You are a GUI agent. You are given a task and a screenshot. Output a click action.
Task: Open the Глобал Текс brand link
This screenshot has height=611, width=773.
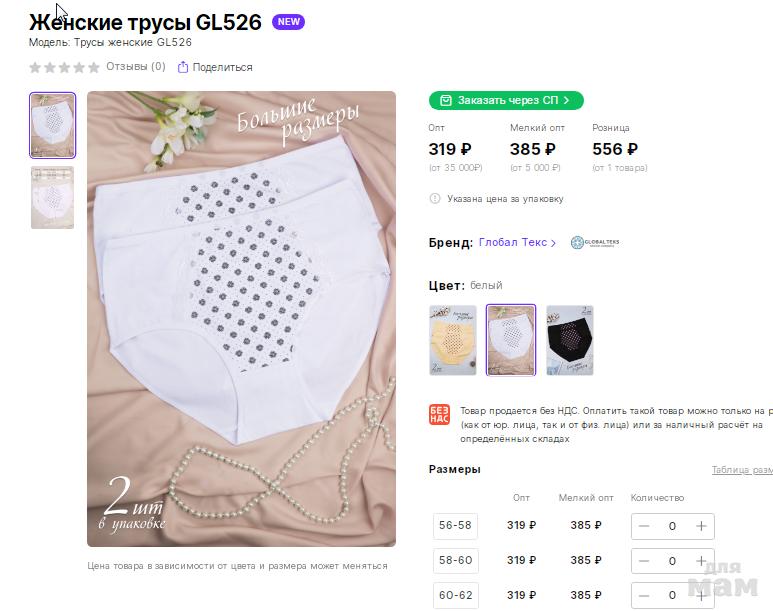513,243
